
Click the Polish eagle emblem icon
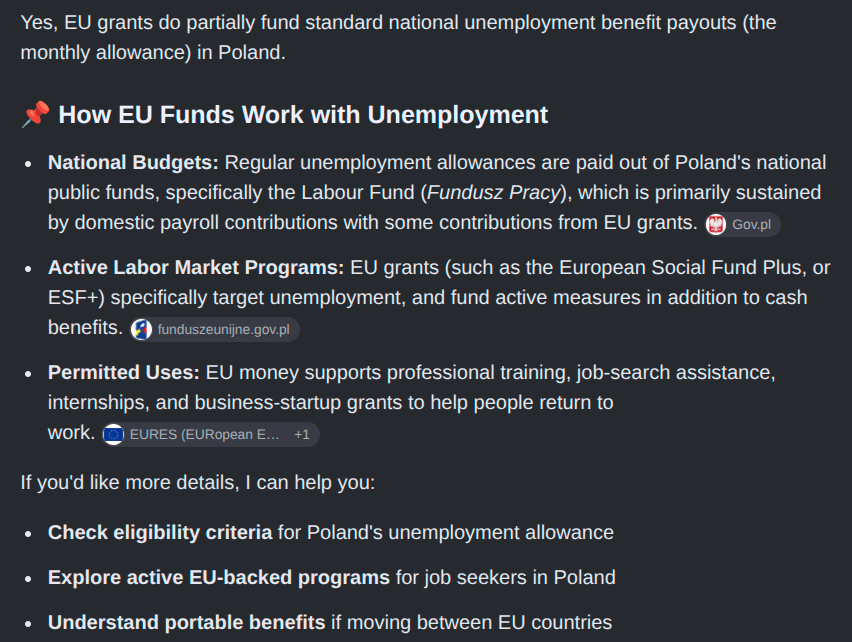[x=716, y=224]
